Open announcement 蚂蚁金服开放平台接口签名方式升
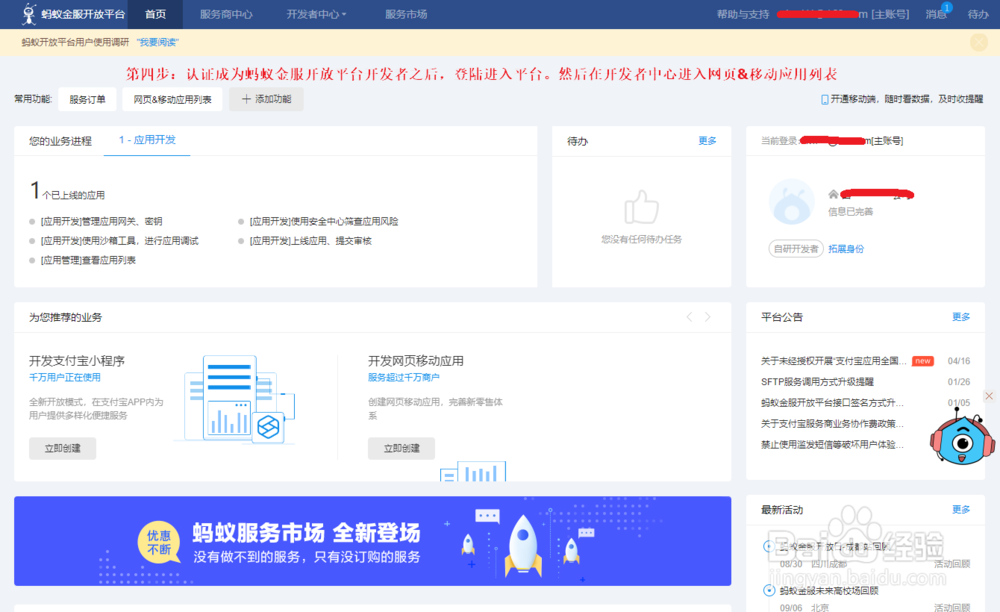The image size is (1000, 612). (x=832, y=403)
